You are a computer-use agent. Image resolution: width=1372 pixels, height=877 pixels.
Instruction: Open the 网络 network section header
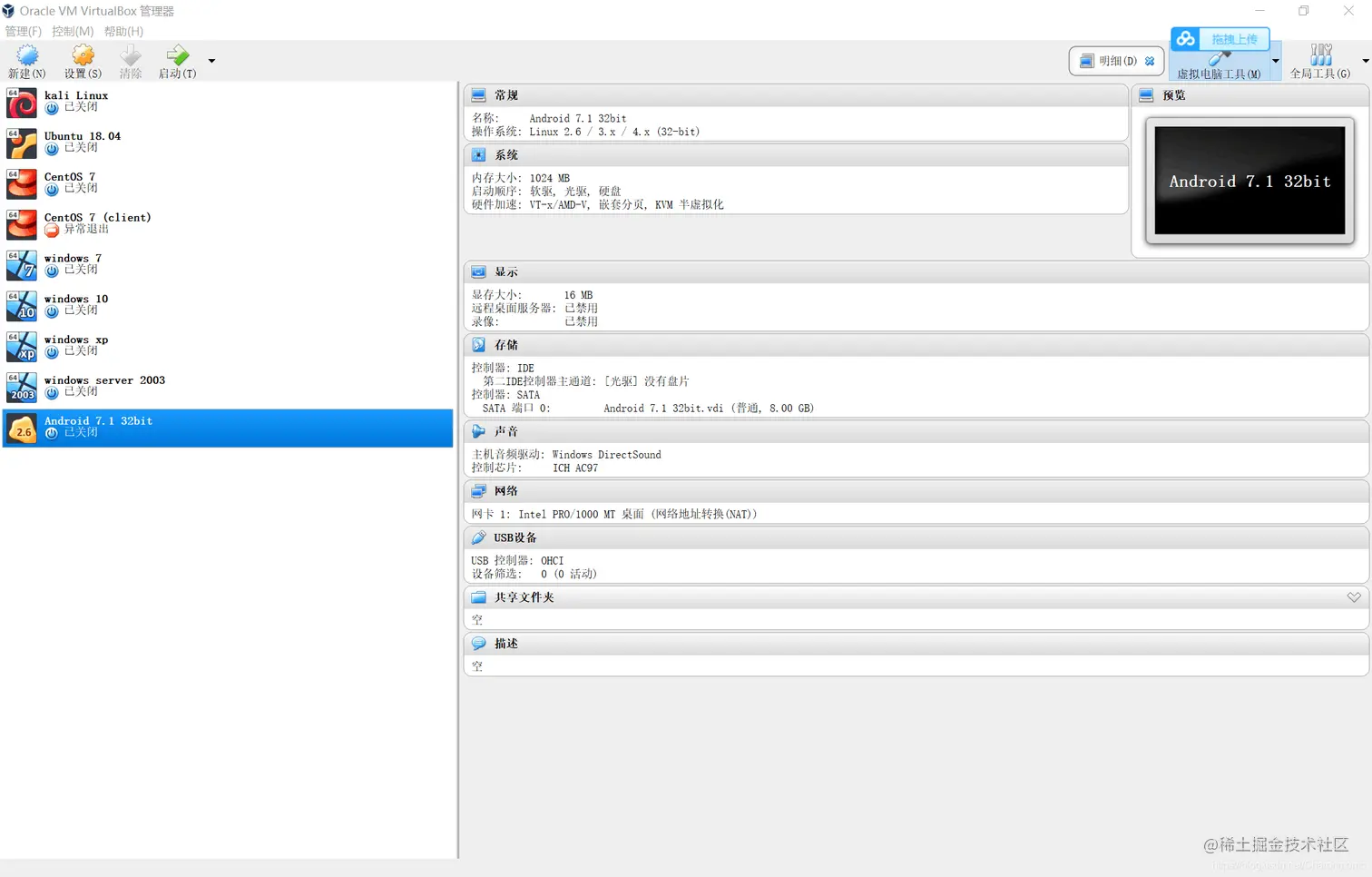pos(916,491)
